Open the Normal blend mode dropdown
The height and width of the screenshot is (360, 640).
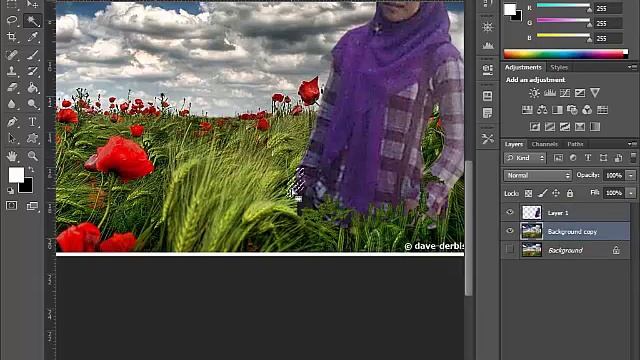coord(538,175)
